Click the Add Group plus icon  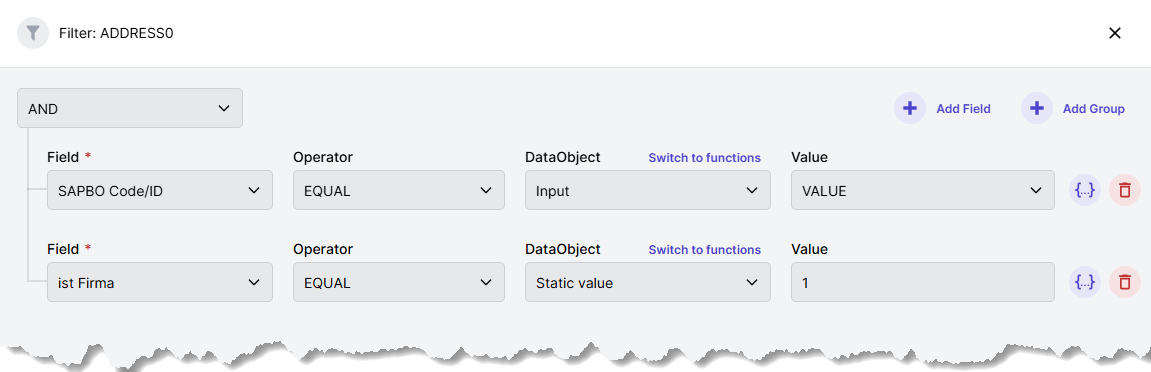(1036, 109)
